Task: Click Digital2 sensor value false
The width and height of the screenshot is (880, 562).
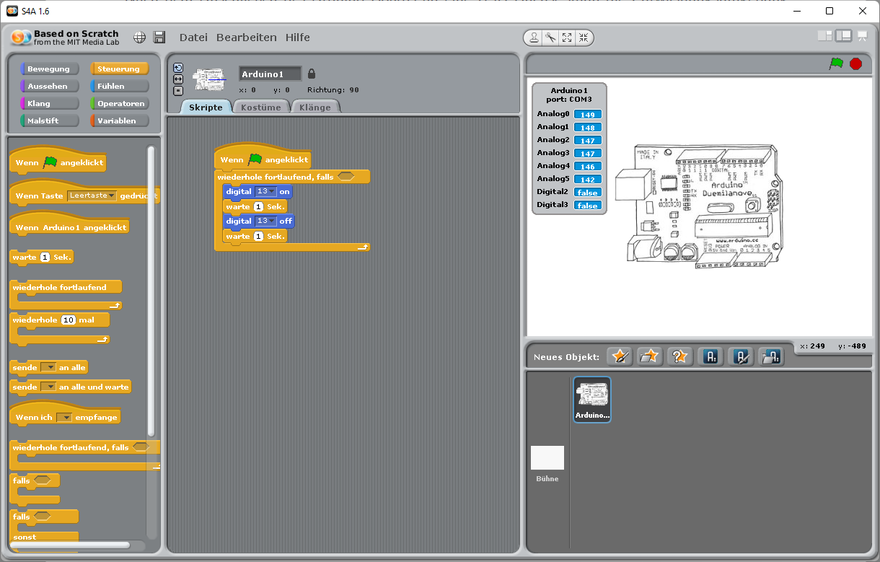Action: pos(588,193)
